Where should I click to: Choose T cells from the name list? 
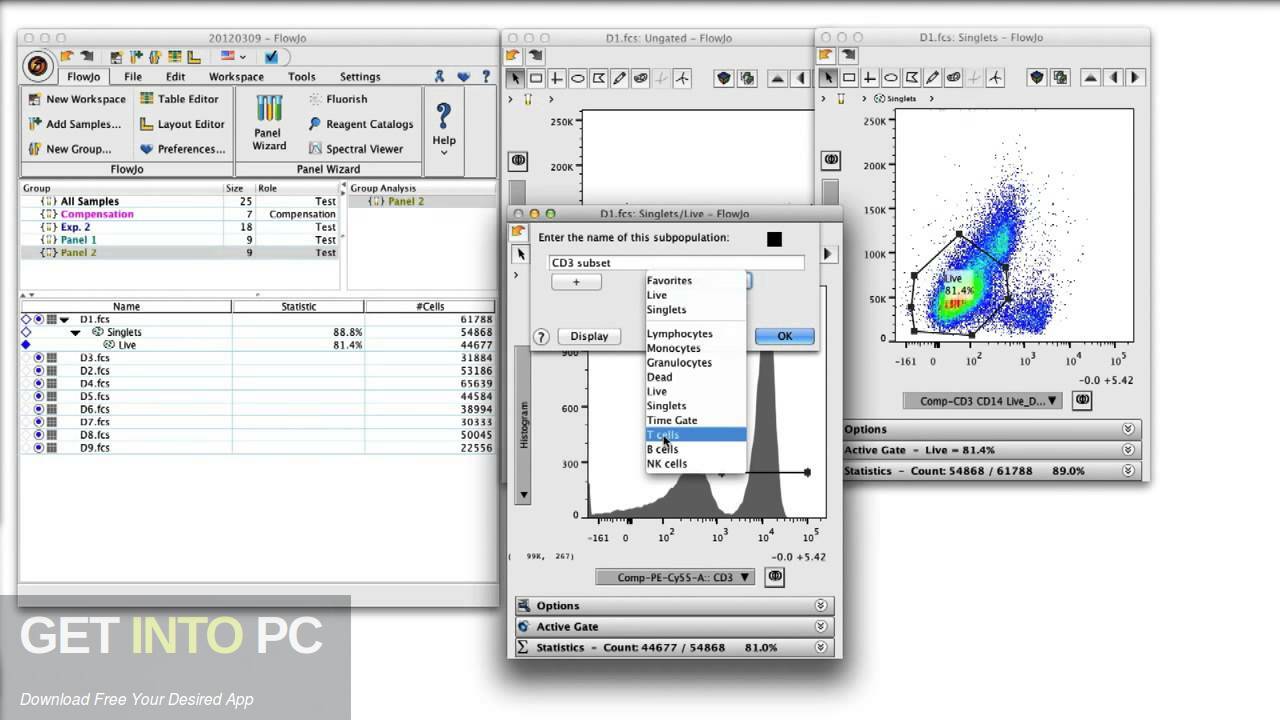click(x=696, y=435)
